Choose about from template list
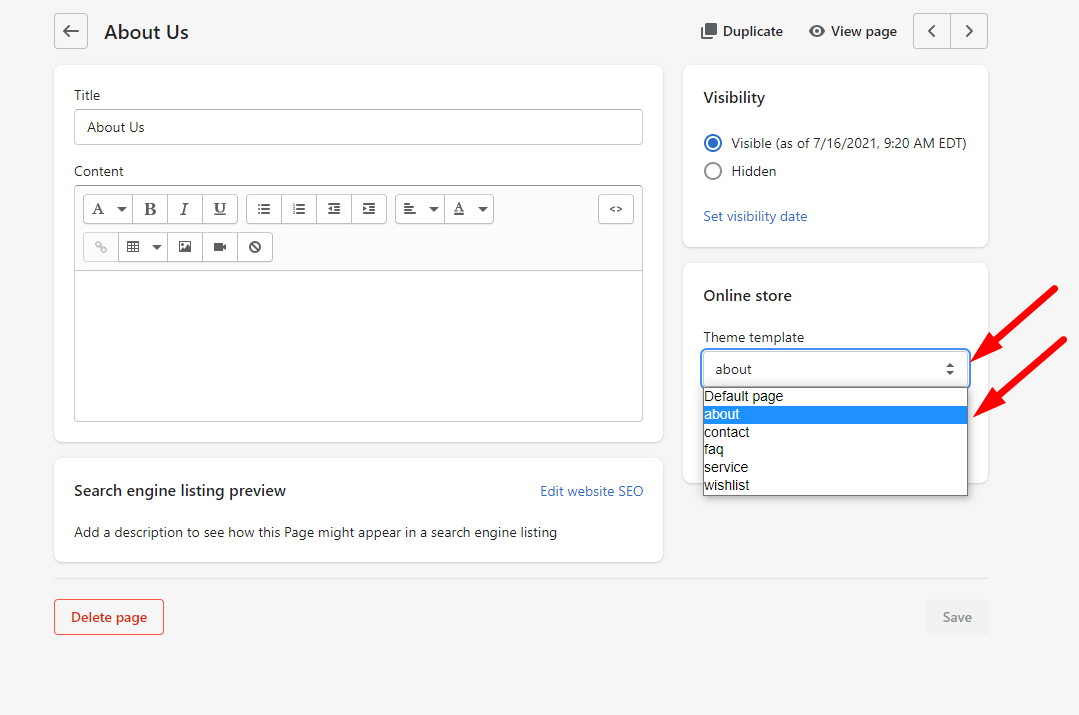This screenshot has height=715, width=1079. tap(835, 414)
